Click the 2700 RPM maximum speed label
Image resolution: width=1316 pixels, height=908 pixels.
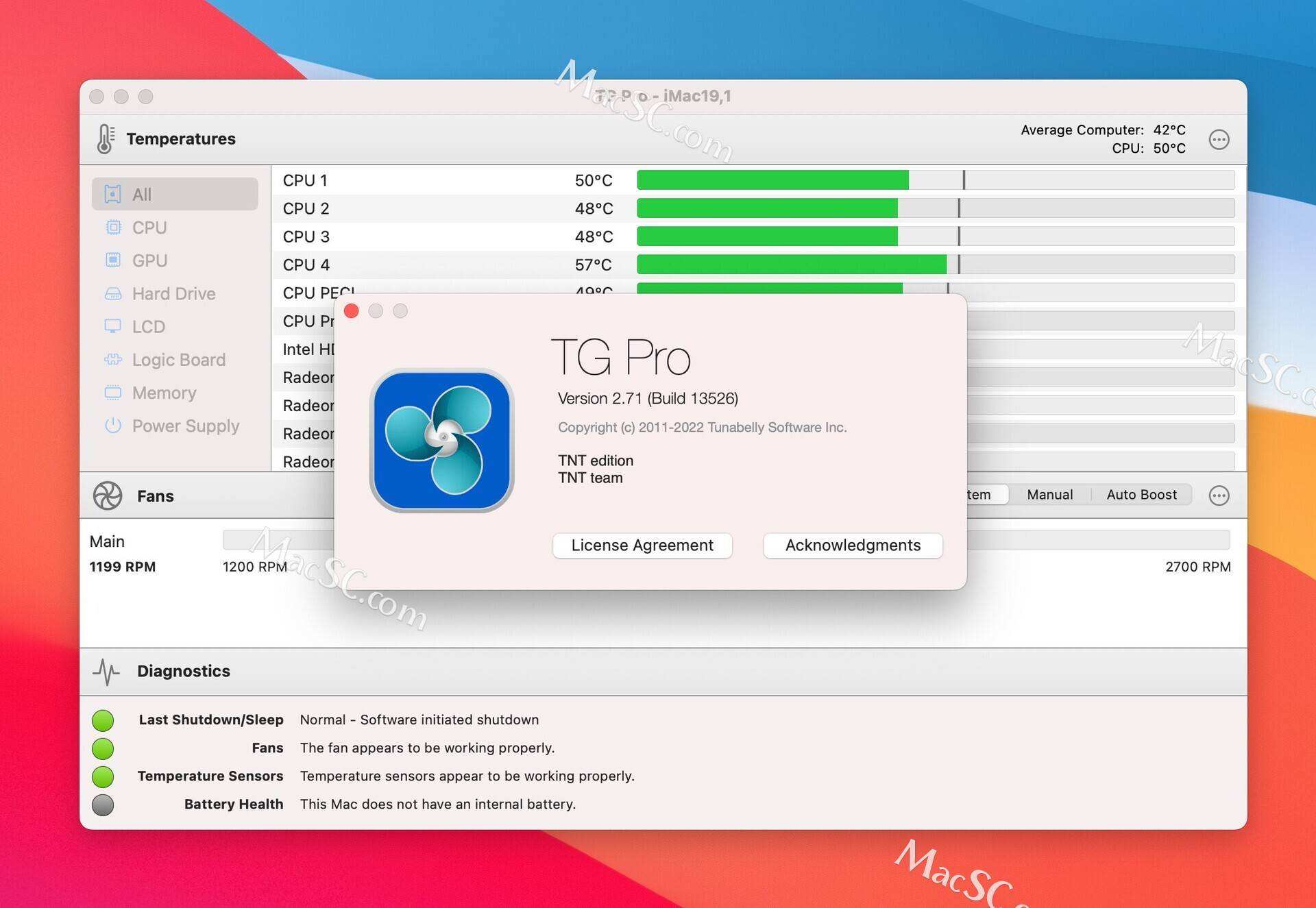coord(1198,567)
